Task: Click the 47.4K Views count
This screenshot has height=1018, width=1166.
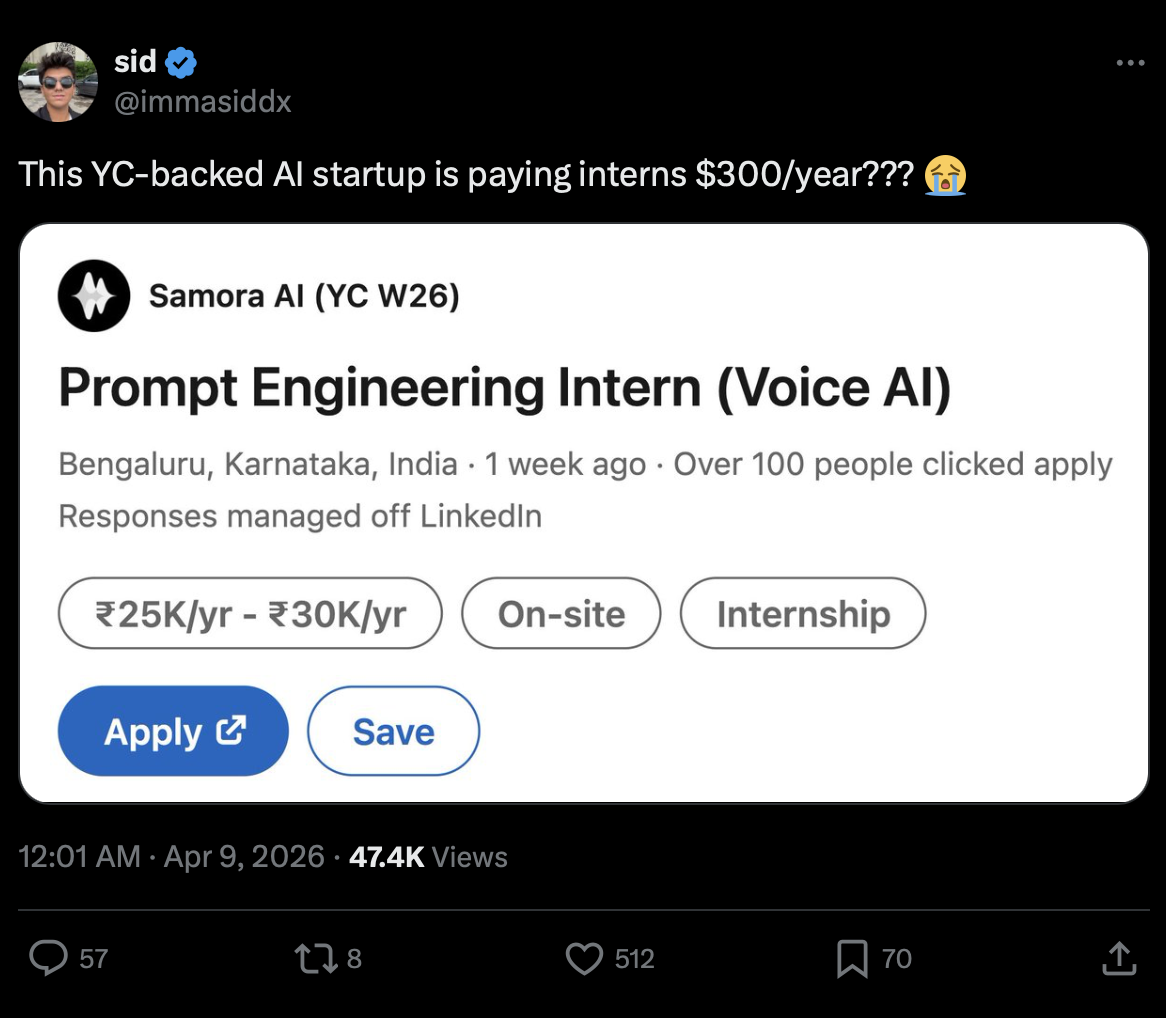Action: pos(428,857)
